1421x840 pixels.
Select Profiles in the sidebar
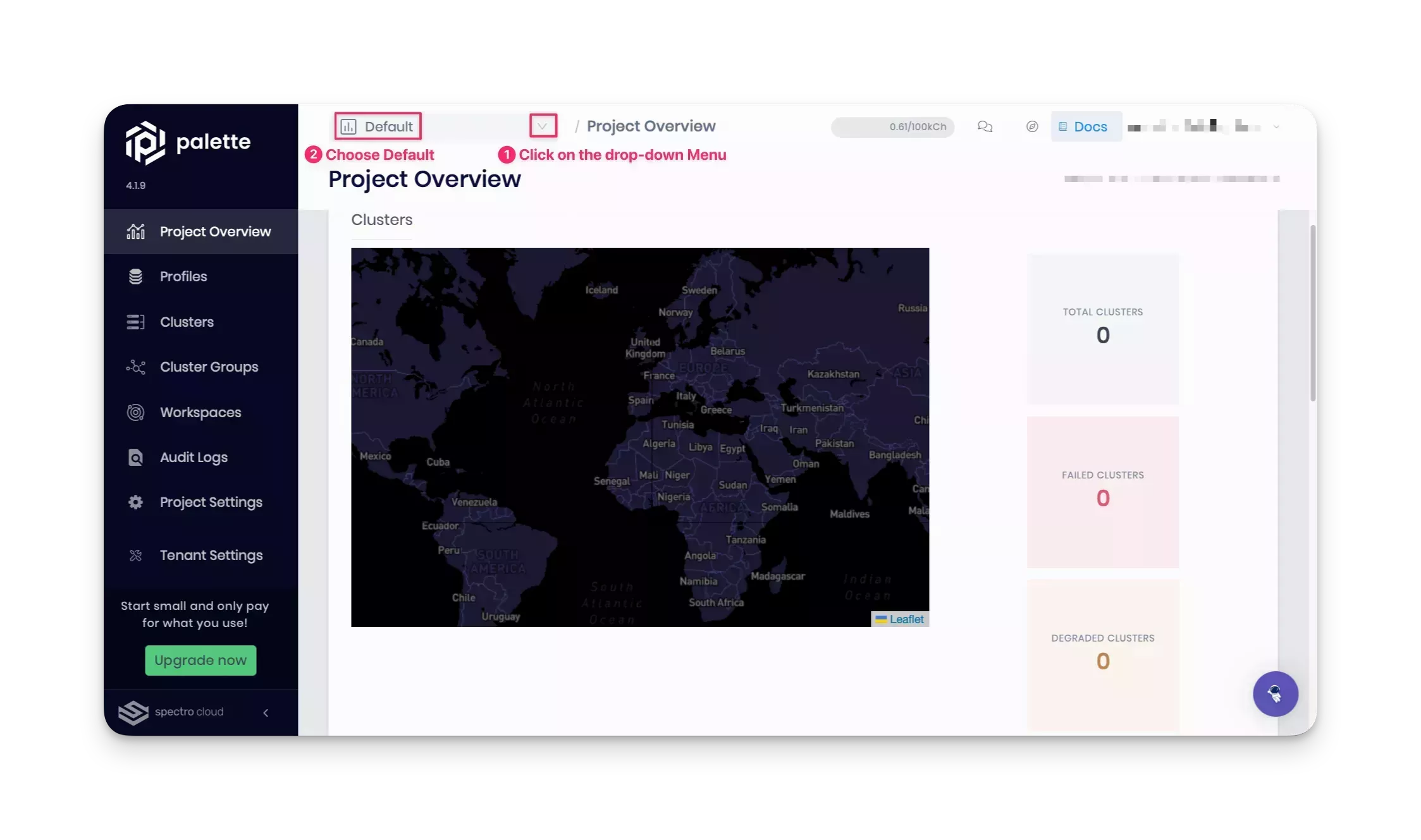(x=183, y=276)
